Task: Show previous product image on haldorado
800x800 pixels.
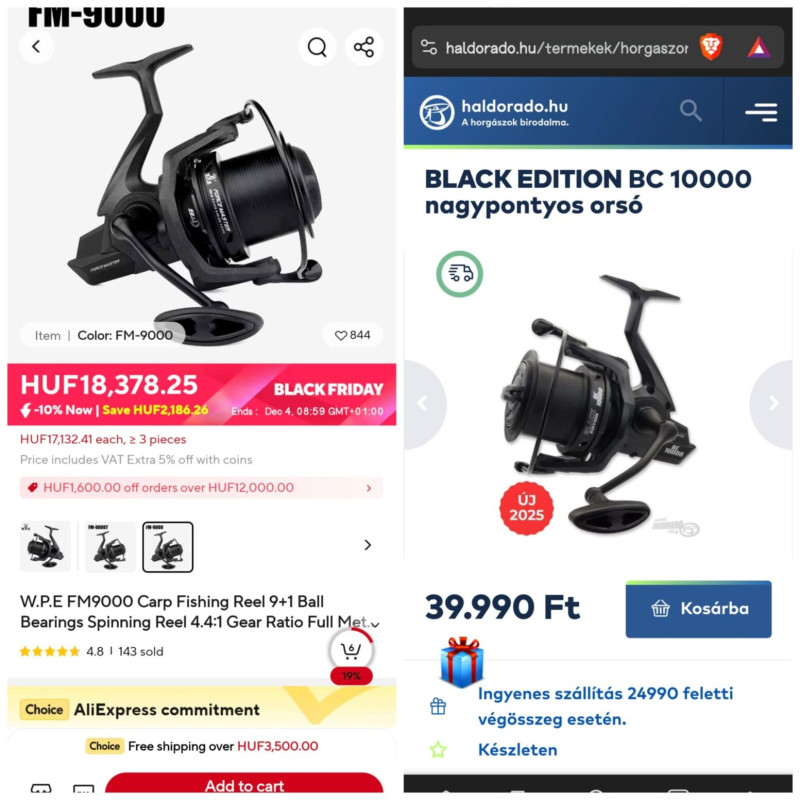Action: [x=423, y=404]
